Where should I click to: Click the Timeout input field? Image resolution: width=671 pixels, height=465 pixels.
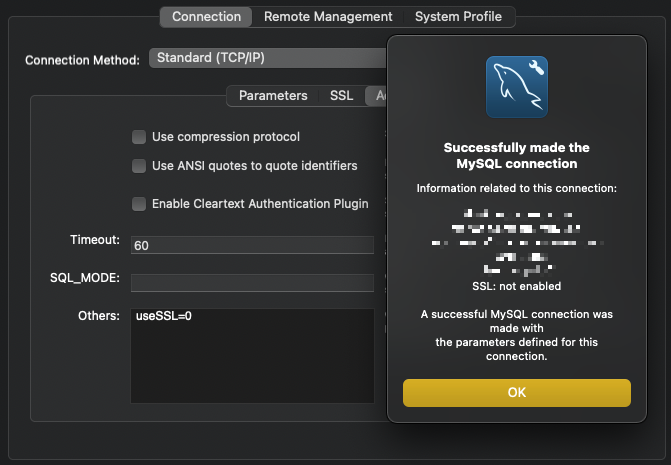click(252, 245)
